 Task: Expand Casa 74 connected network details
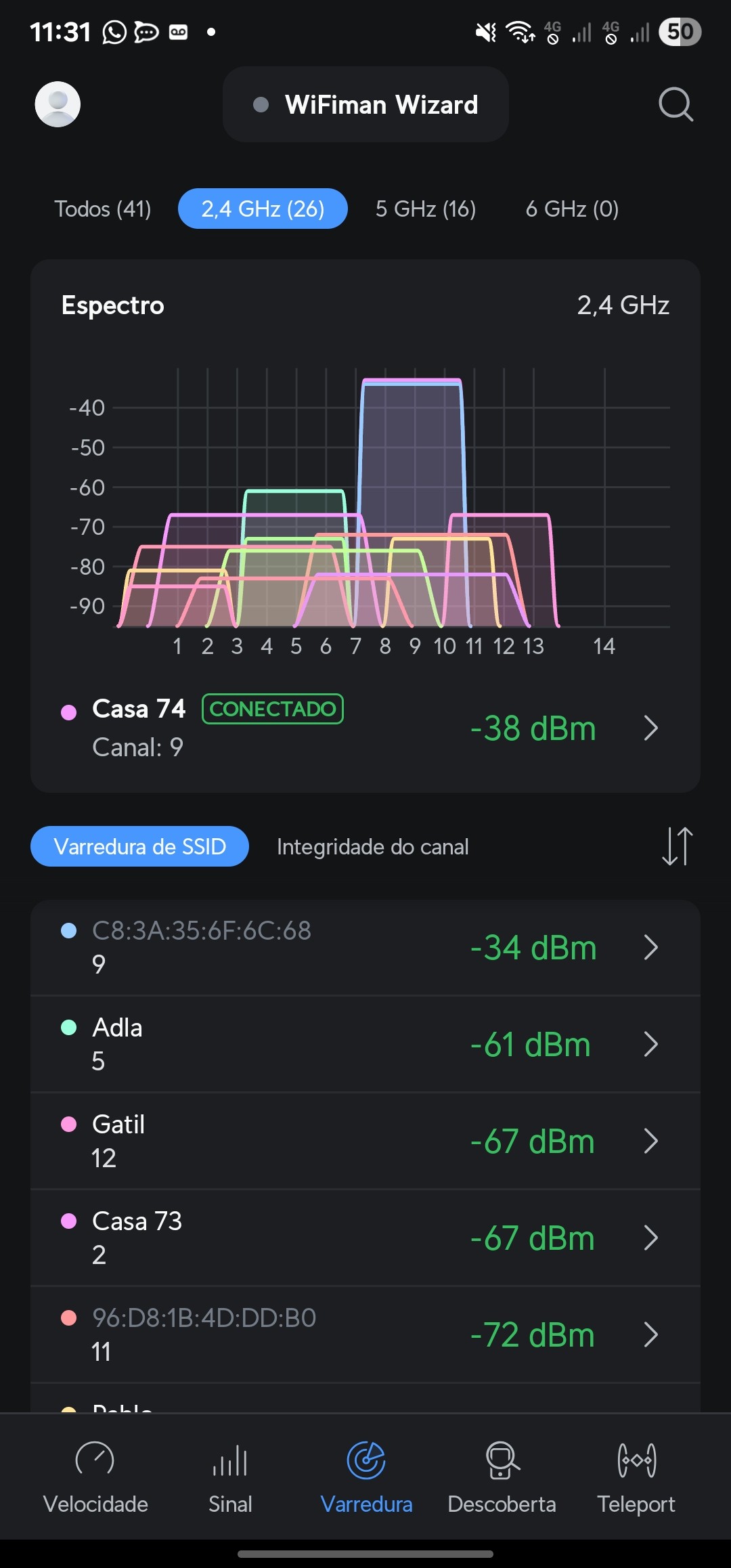point(650,728)
